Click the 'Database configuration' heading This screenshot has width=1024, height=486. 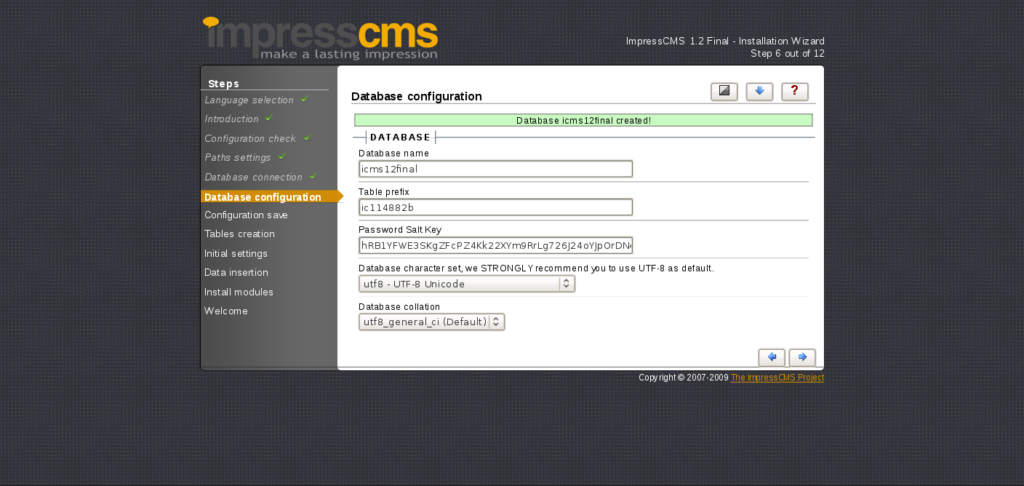pyautogui.click(x=417, y=97)
